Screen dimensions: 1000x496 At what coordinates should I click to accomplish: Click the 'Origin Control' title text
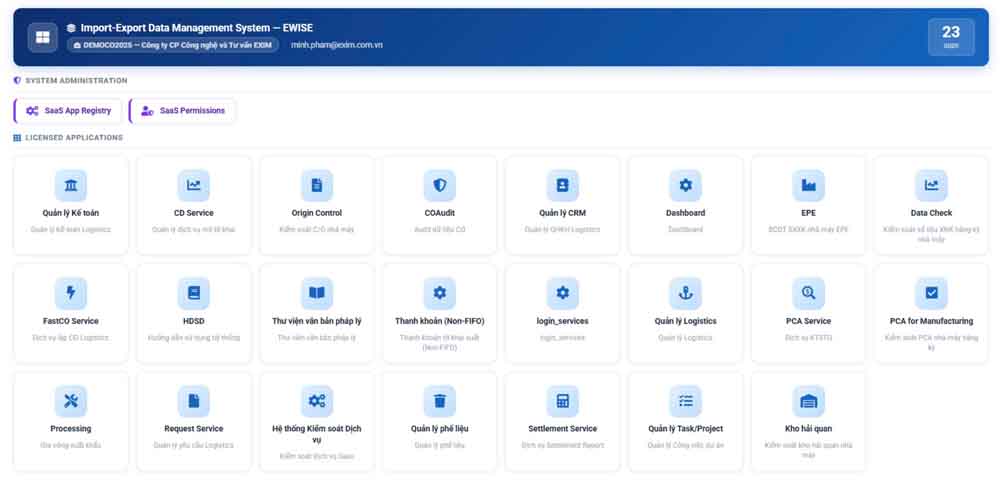317,213
